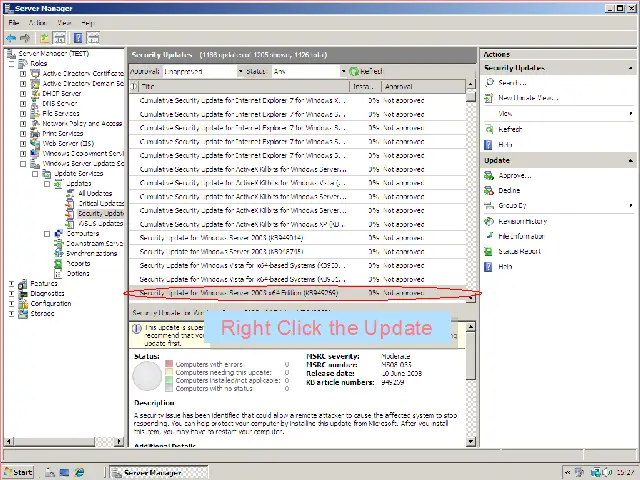
Task: Click details pane scrollbar down arrow
Action: pos(471,441)
